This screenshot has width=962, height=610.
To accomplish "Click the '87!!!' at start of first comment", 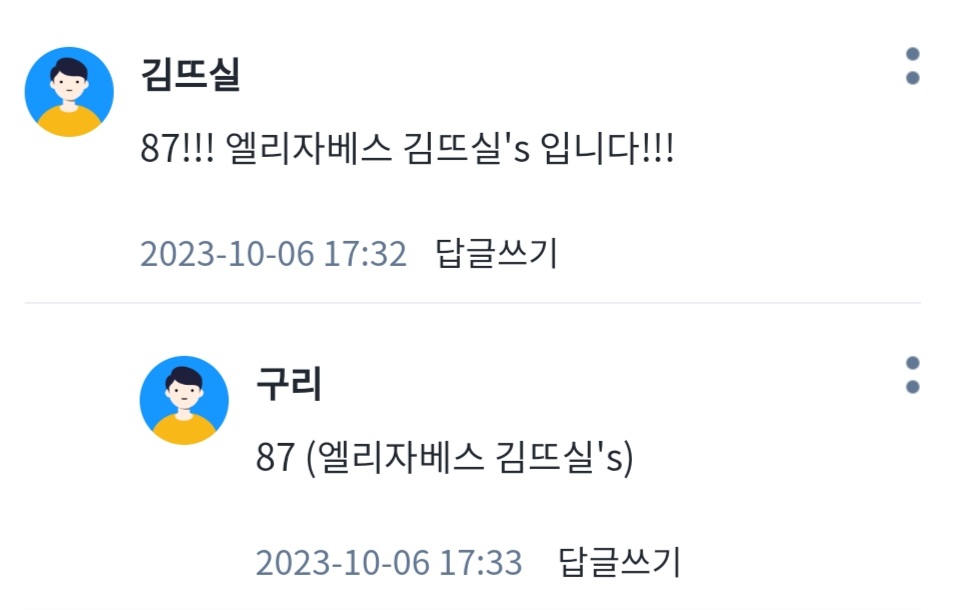I will (177, 149).
